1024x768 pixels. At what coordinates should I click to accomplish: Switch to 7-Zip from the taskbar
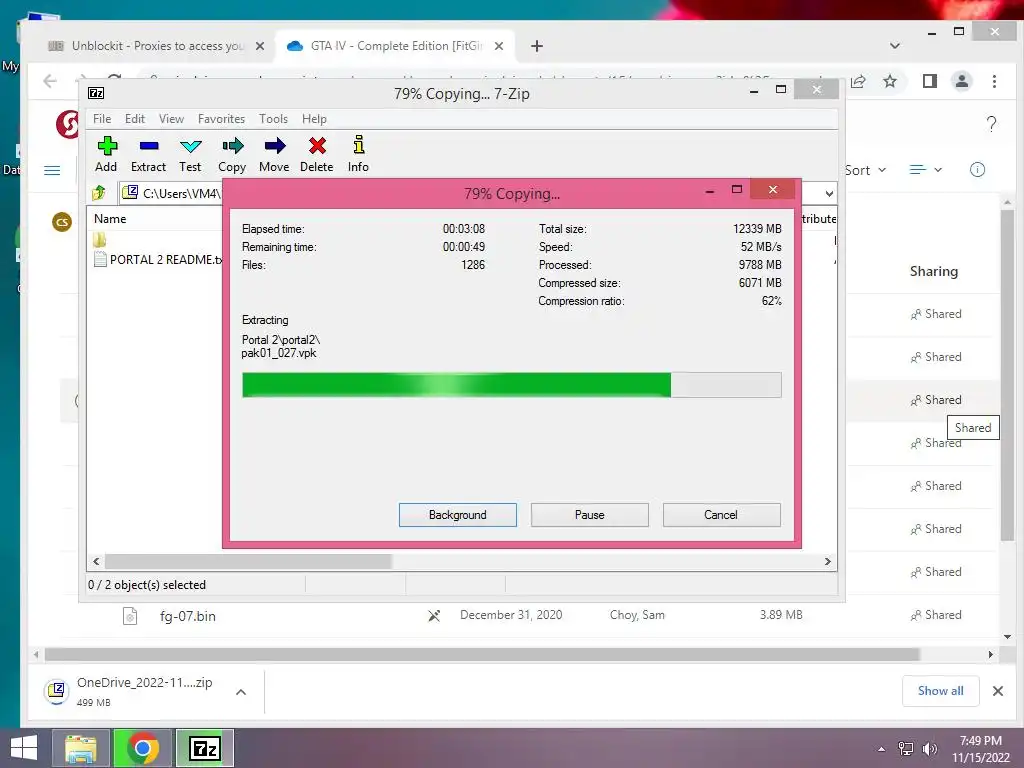point(204,748)
